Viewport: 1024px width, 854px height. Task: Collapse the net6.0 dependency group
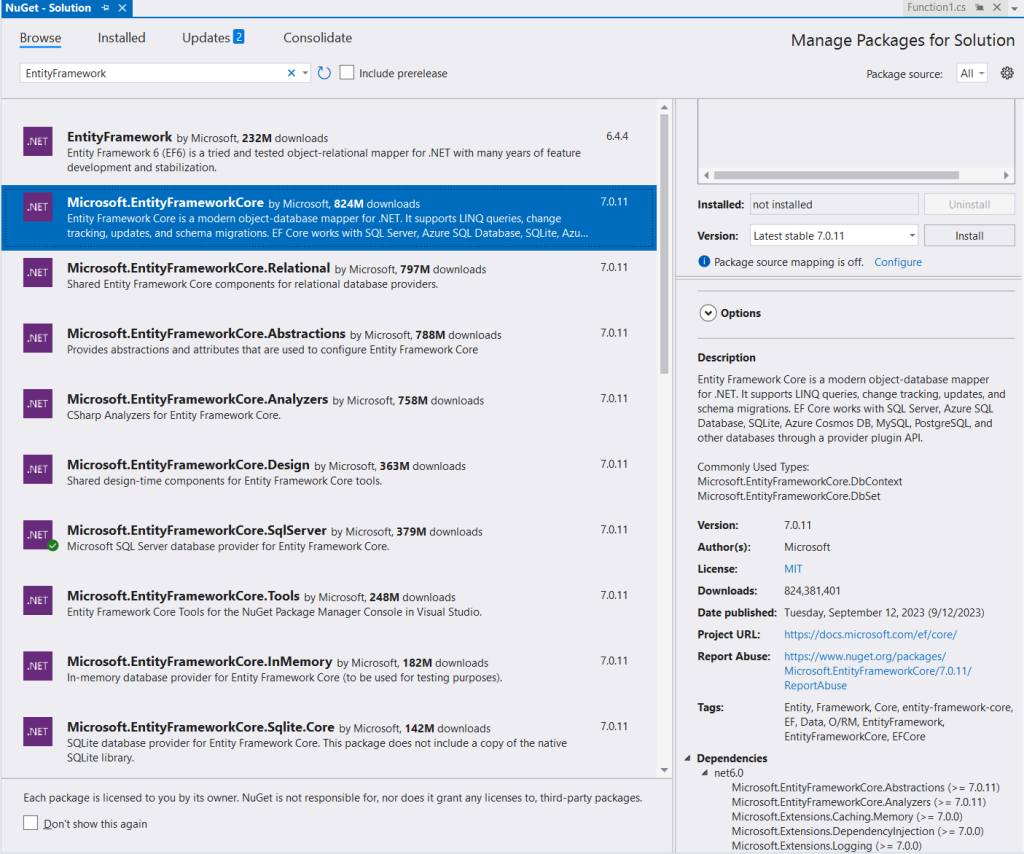coord(705,773)
